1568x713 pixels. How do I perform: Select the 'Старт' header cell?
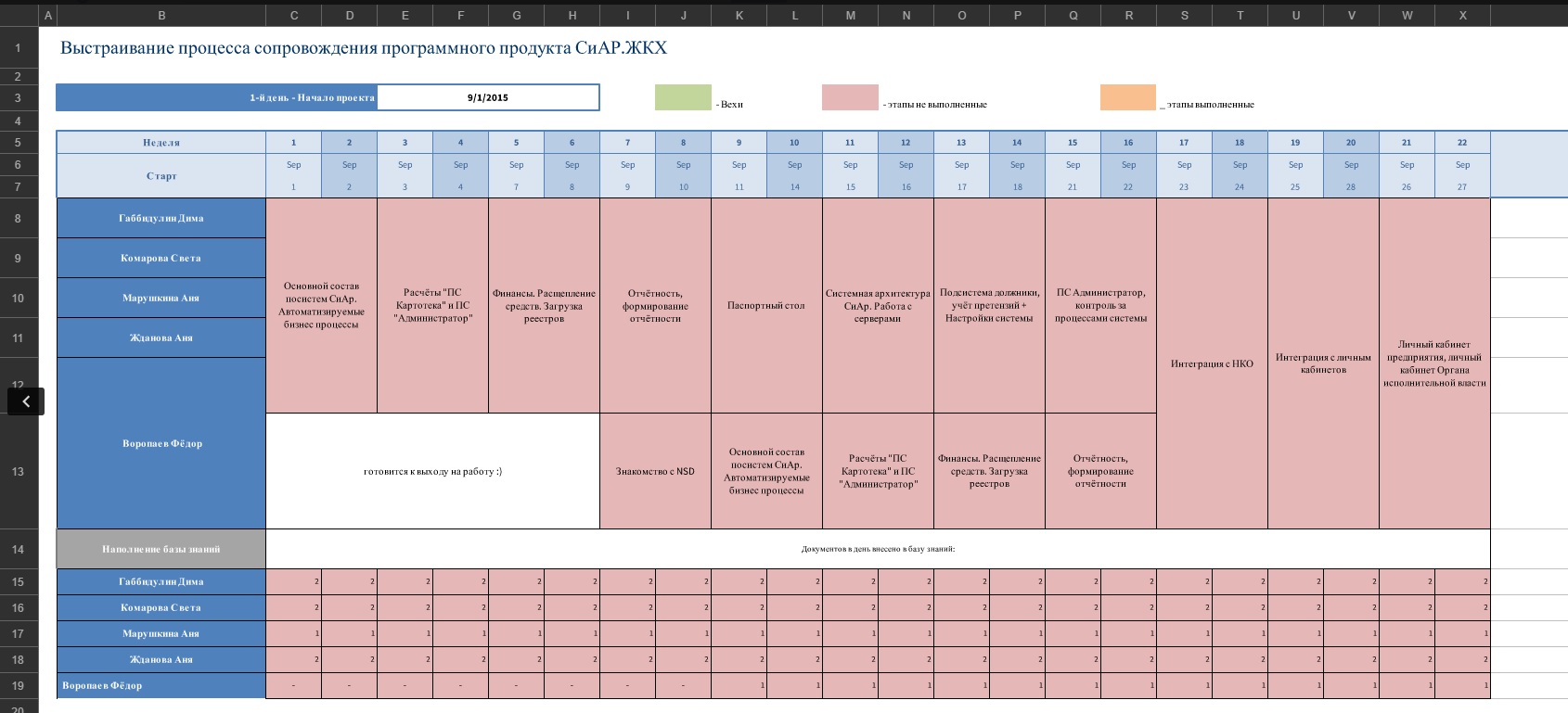pos(161,176)
